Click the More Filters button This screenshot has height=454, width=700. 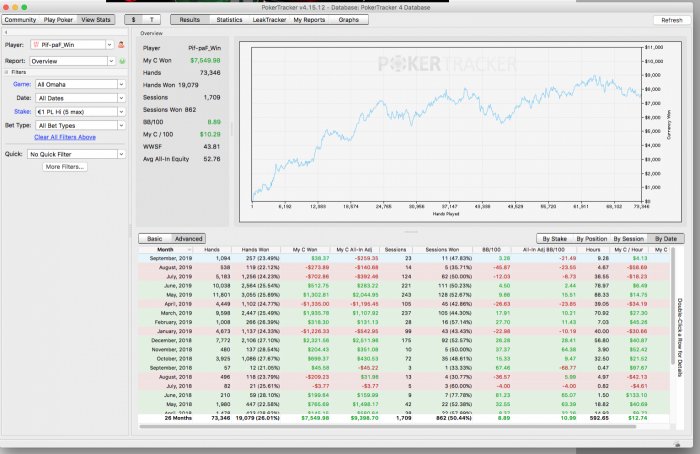point(65,167)
